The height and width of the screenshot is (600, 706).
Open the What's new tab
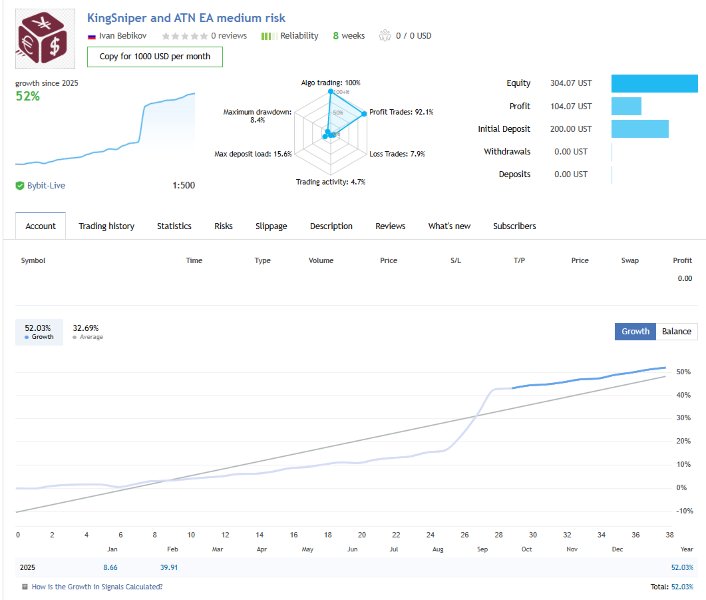(449, 226)
